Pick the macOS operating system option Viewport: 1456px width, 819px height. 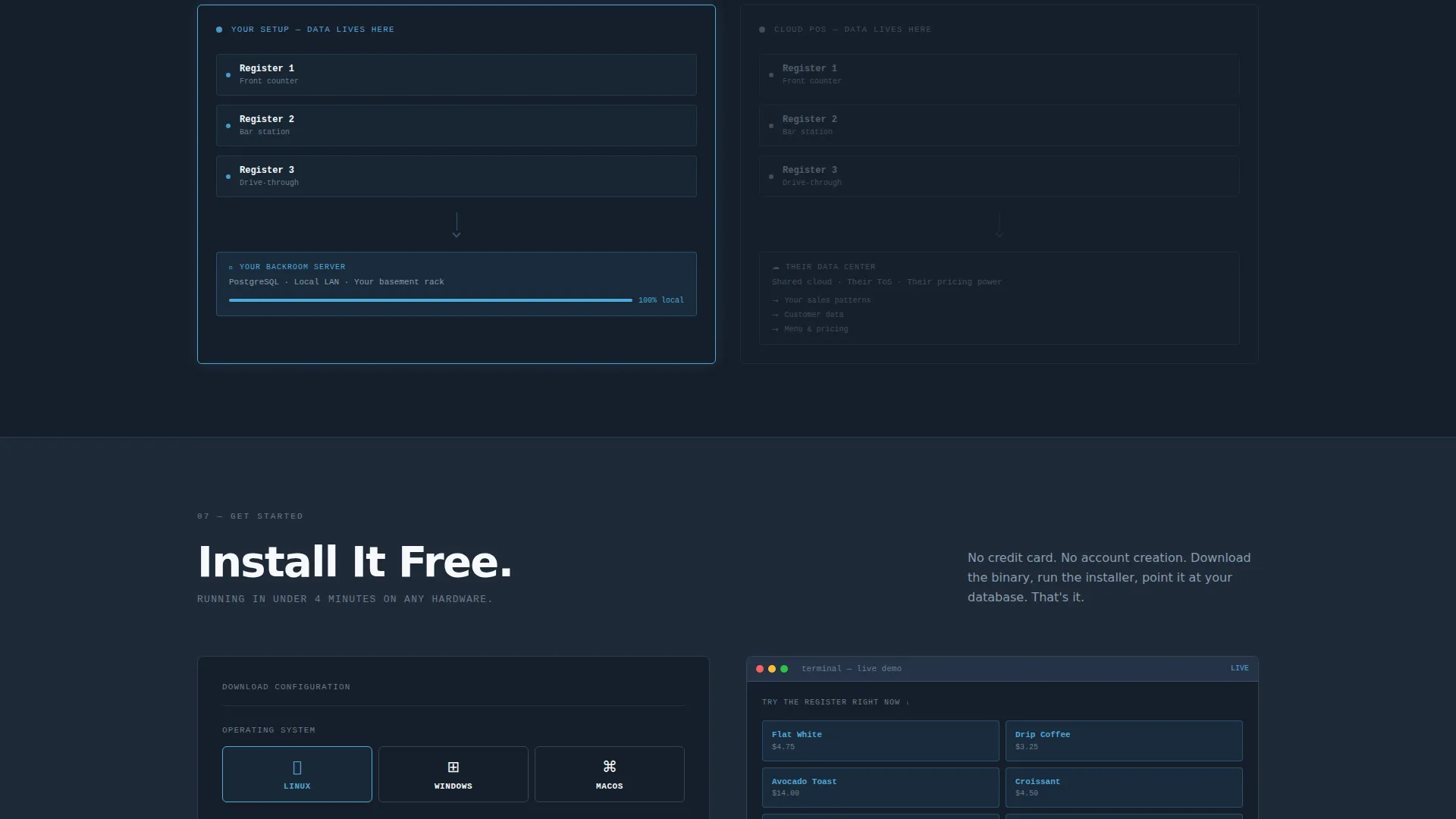pos(610,774)
